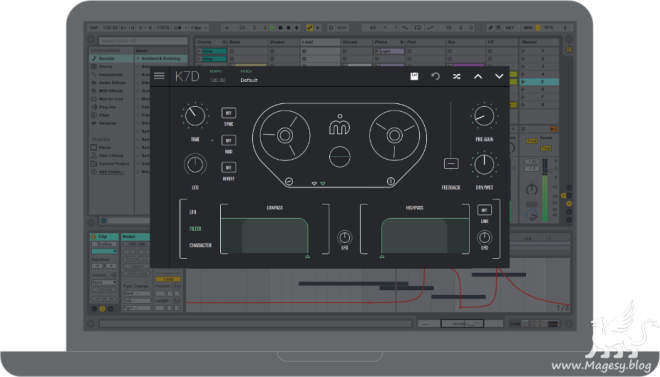Viewport: 660px width, 377px height.
Task: Load previous preset with up chevron
Action: (478, 77)
